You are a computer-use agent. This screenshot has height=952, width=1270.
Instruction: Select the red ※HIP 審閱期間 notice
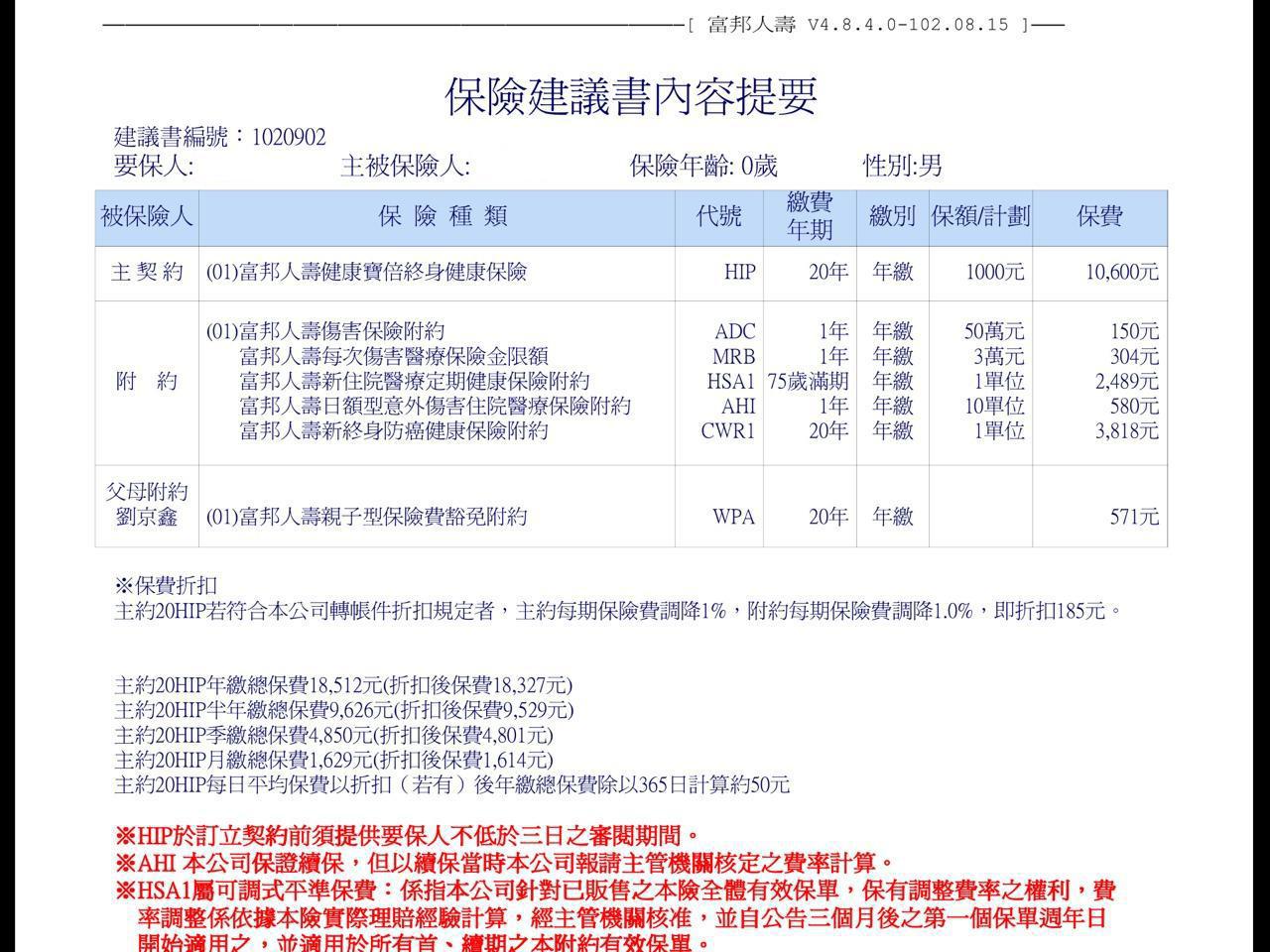(x=408, y=836)
